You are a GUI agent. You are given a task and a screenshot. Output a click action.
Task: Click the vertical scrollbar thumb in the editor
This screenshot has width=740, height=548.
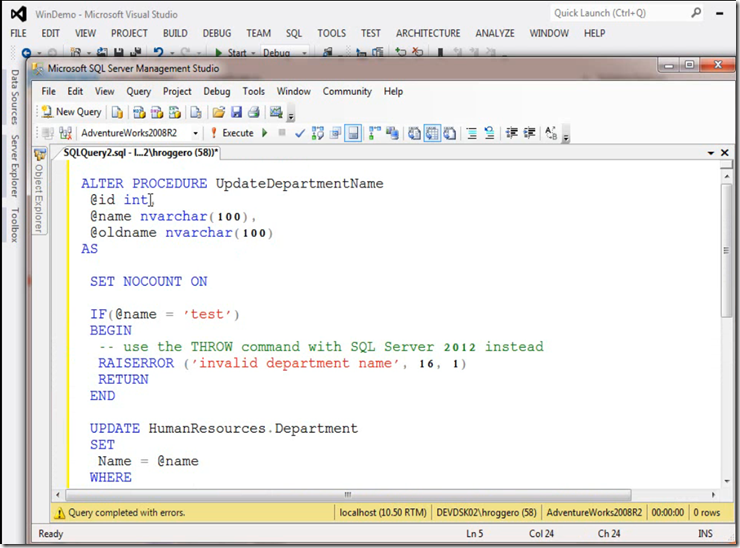[726, 250]
